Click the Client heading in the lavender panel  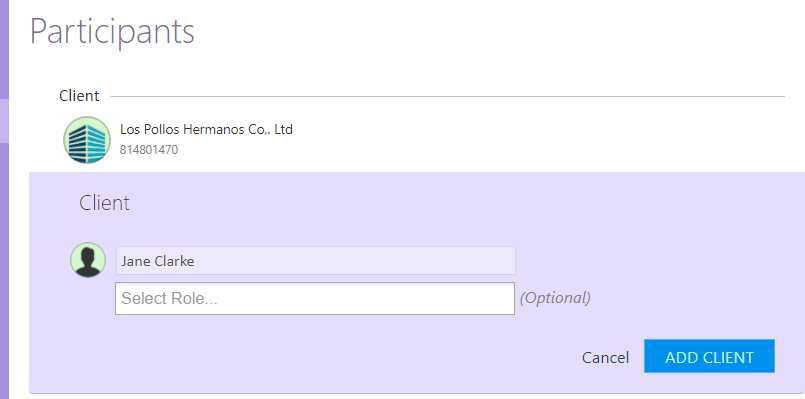104,203
